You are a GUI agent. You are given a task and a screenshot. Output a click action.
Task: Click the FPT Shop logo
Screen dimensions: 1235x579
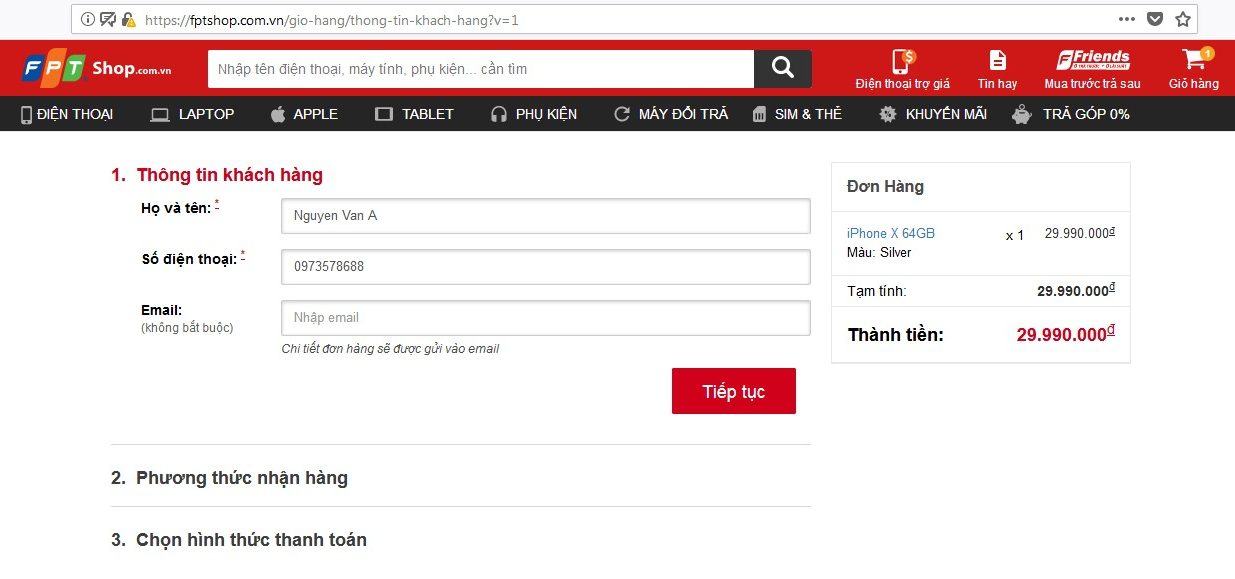(97, 68)
